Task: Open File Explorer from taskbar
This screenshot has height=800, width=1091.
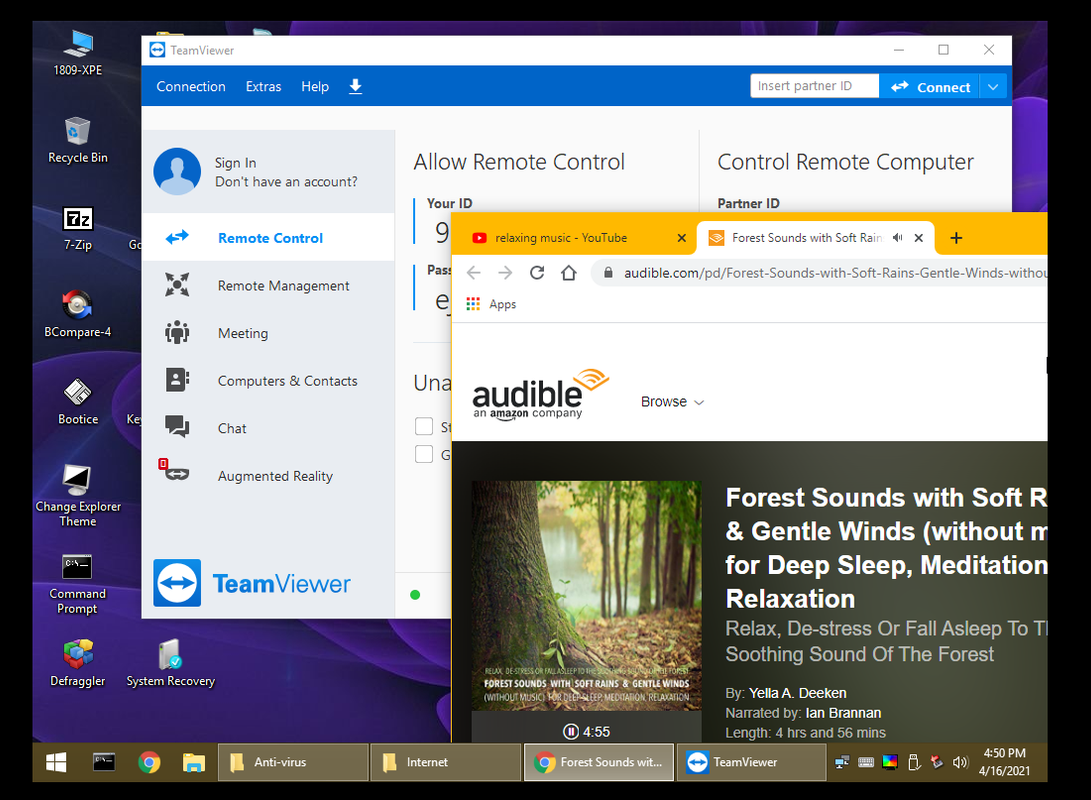Action: pos(193,762)
